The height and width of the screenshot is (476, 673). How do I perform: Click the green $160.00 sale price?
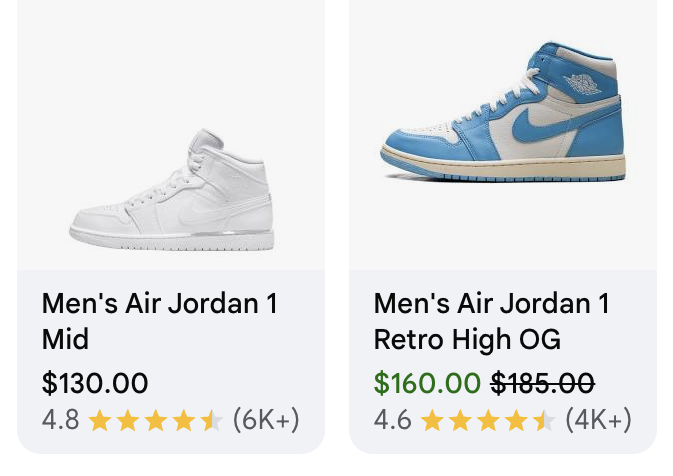[x=427, y=383]
